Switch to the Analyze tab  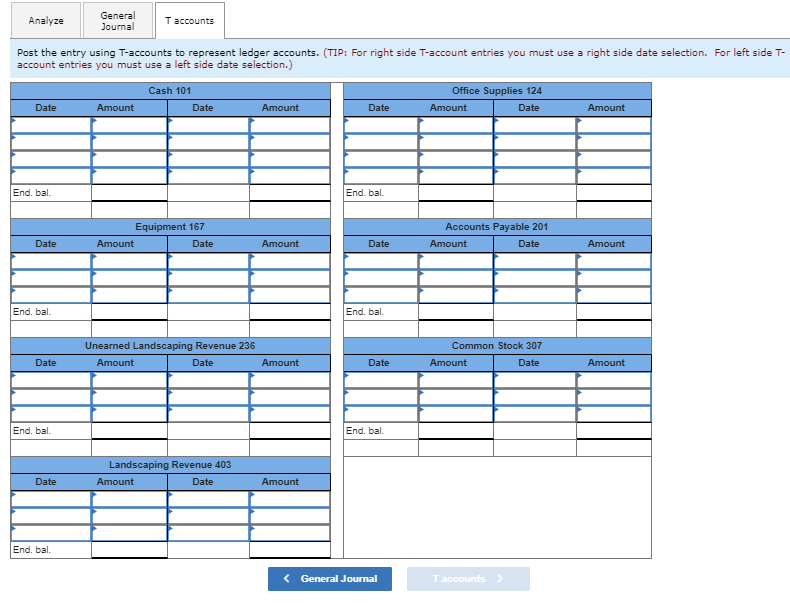tap(46, 21)
